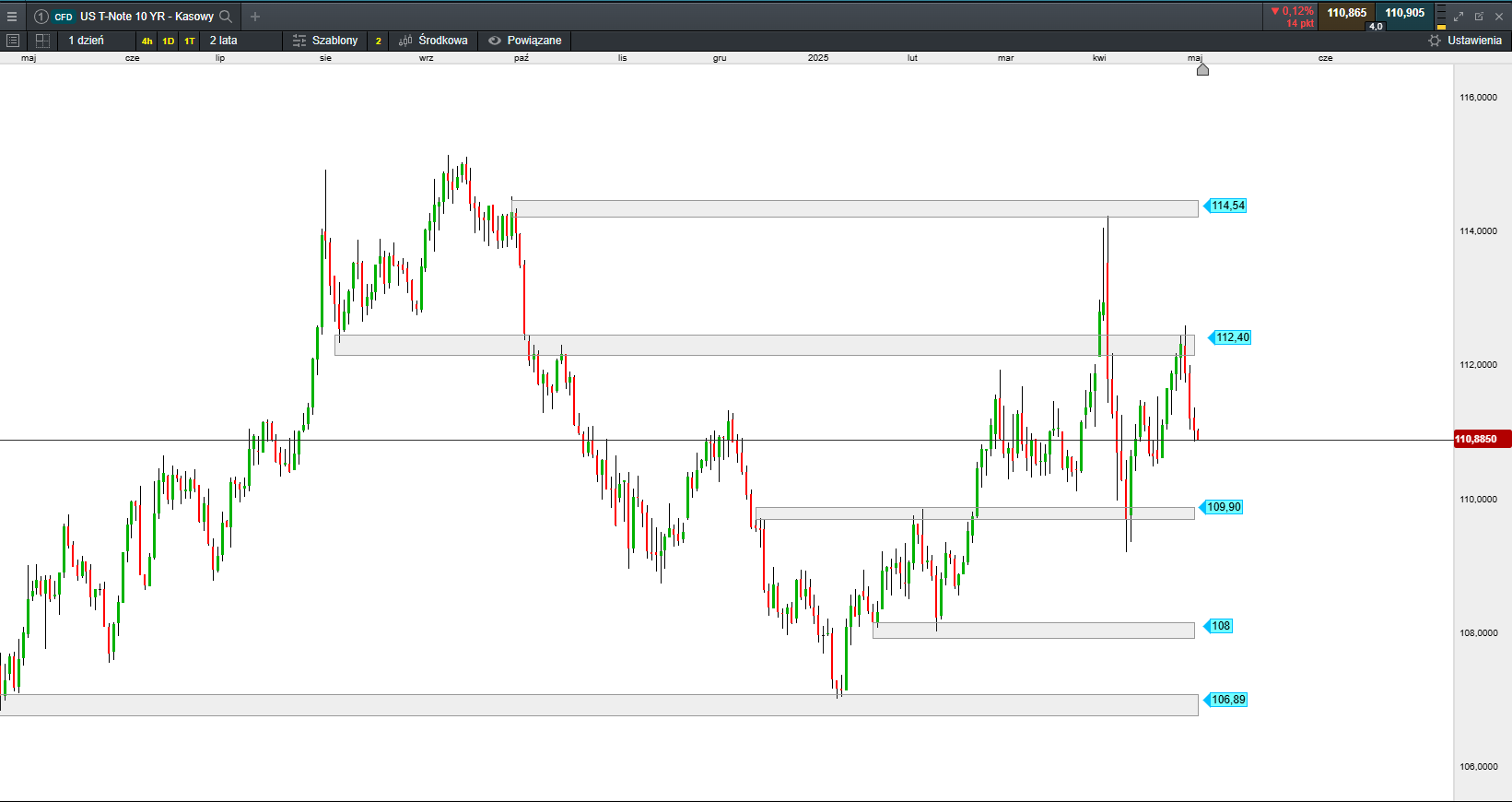Click the paź label on time axis
The height and width of the screenshot is (802, 1512).
[522, 58]
